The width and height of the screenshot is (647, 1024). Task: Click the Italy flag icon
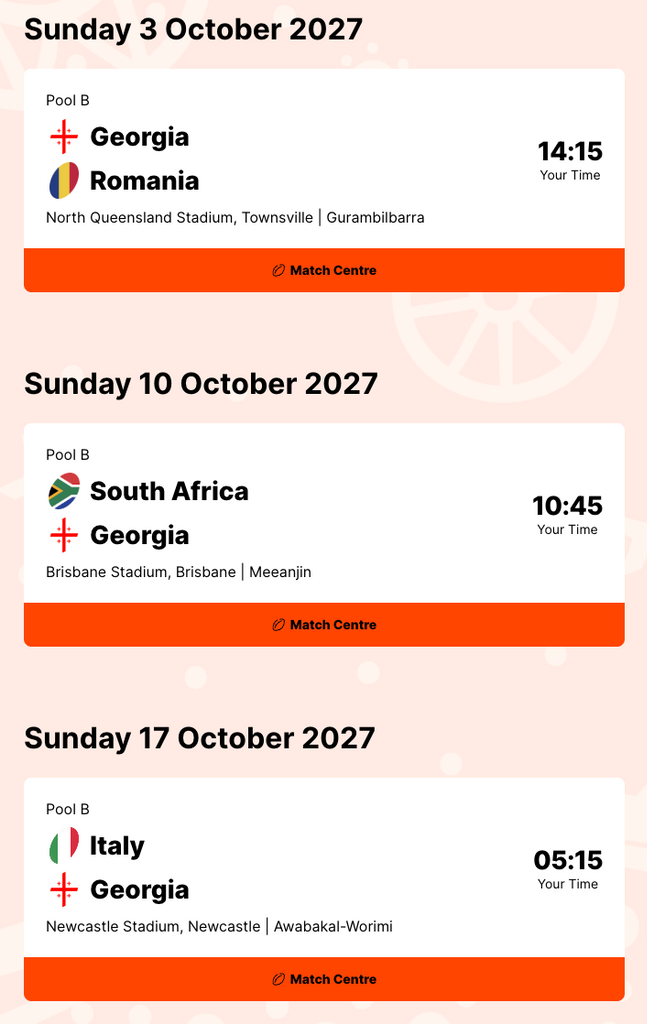(x=64, y=846)
